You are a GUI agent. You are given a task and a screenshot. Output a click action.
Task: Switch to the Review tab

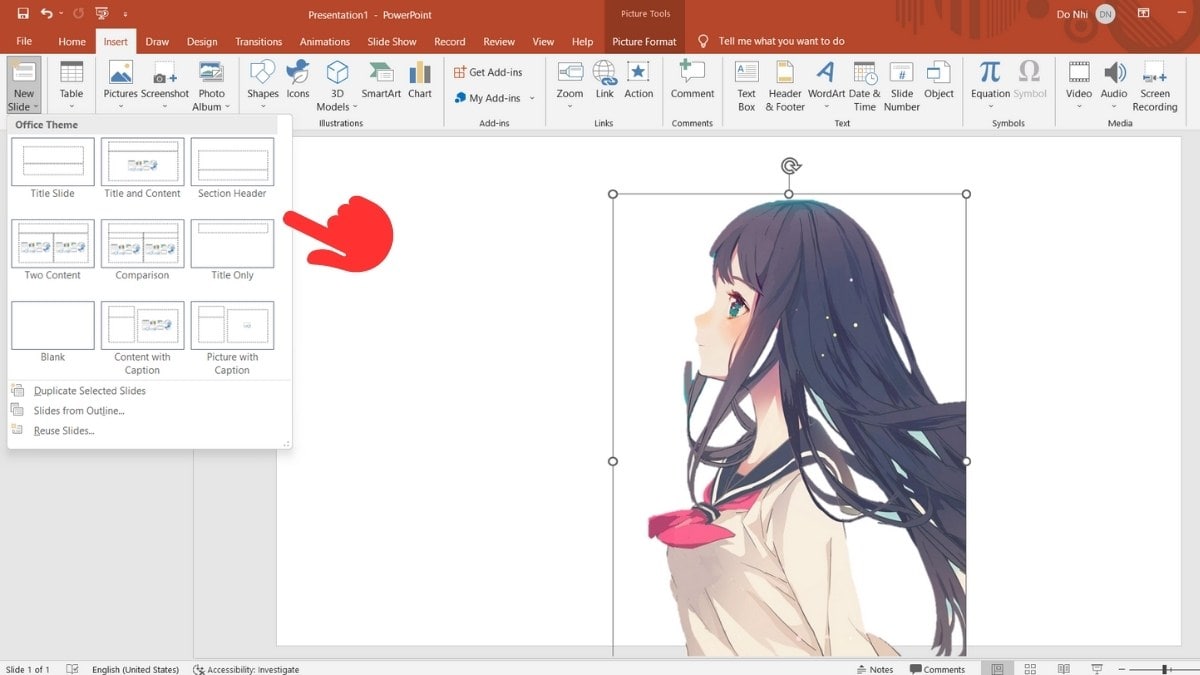point(499,42)
